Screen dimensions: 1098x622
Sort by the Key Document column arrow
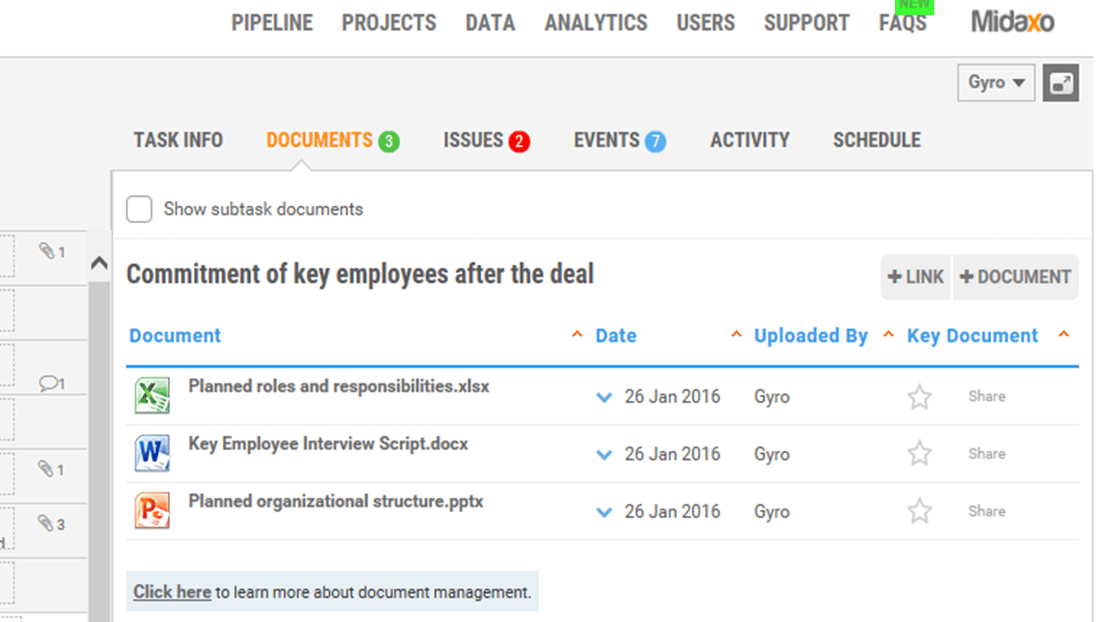click(1064, 334)
